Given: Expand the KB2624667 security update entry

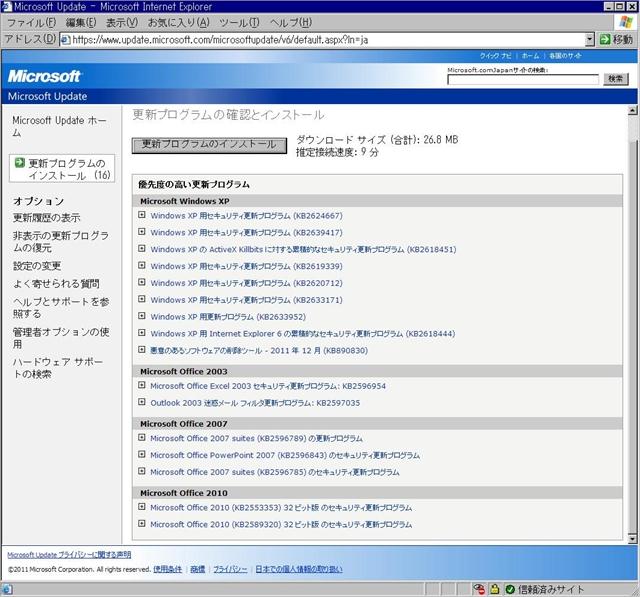Looking at the screenshot, I should click(142, 215).
